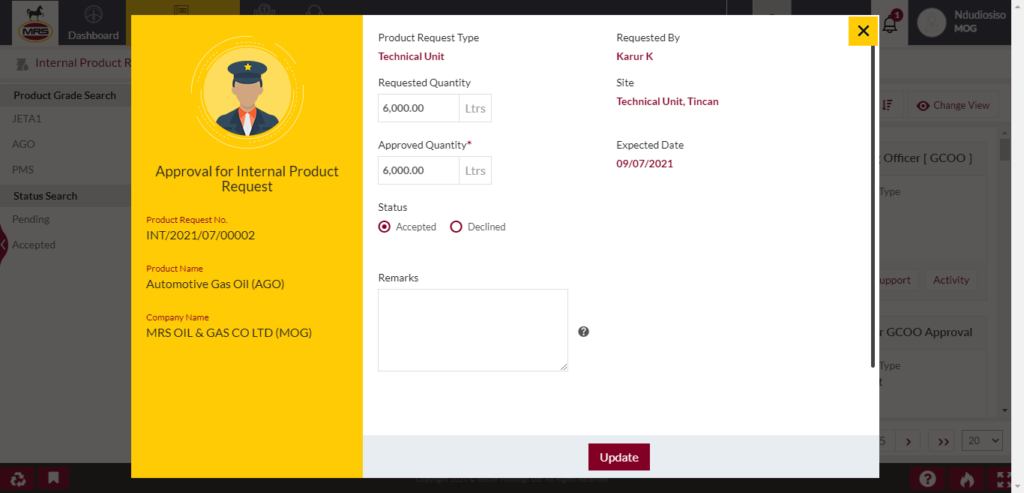The width and height of the screenshot is (1024, 493).
Task: Open the Dashboard menu item
Action: 93,23
